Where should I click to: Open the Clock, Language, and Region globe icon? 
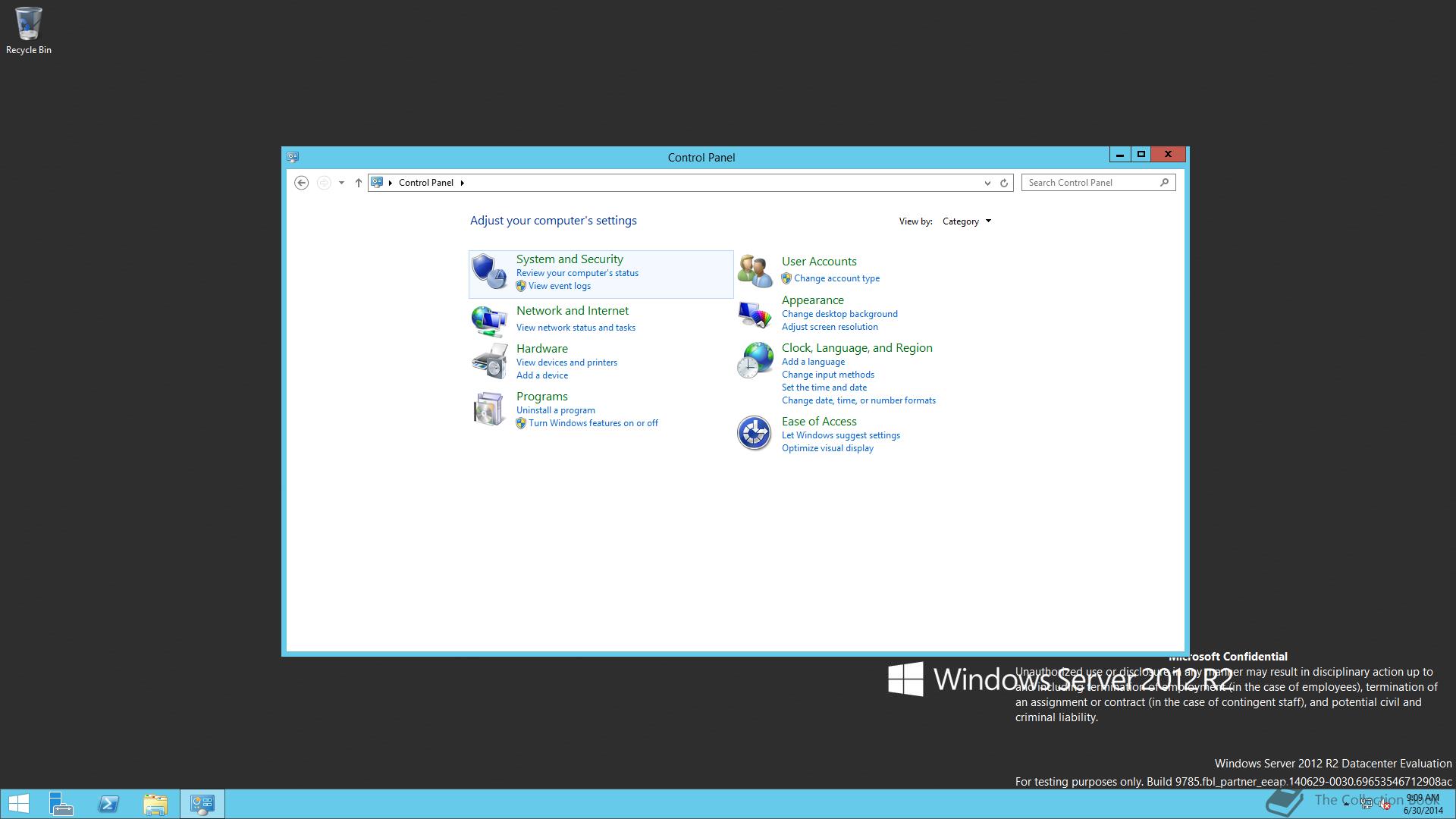coord(755,360)
